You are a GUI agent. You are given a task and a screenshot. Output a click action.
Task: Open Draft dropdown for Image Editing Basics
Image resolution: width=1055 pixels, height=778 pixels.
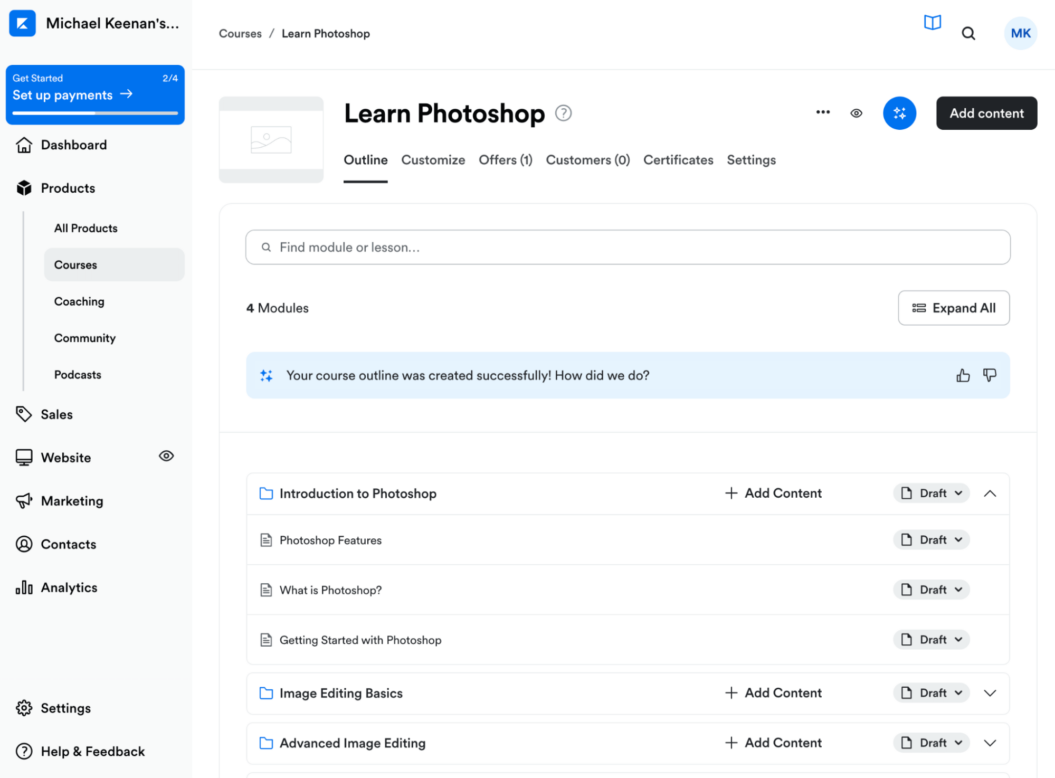click(931, 693)
